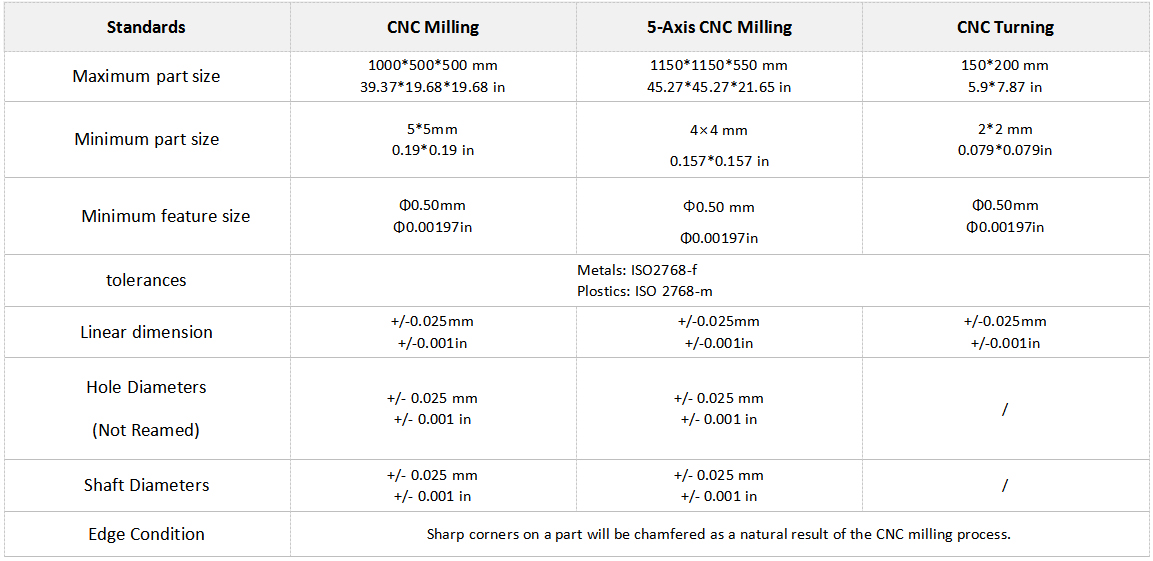1153x561 pixels.
Task: Select the 5*5mm minimum size cell
Action: click(433, 129)
